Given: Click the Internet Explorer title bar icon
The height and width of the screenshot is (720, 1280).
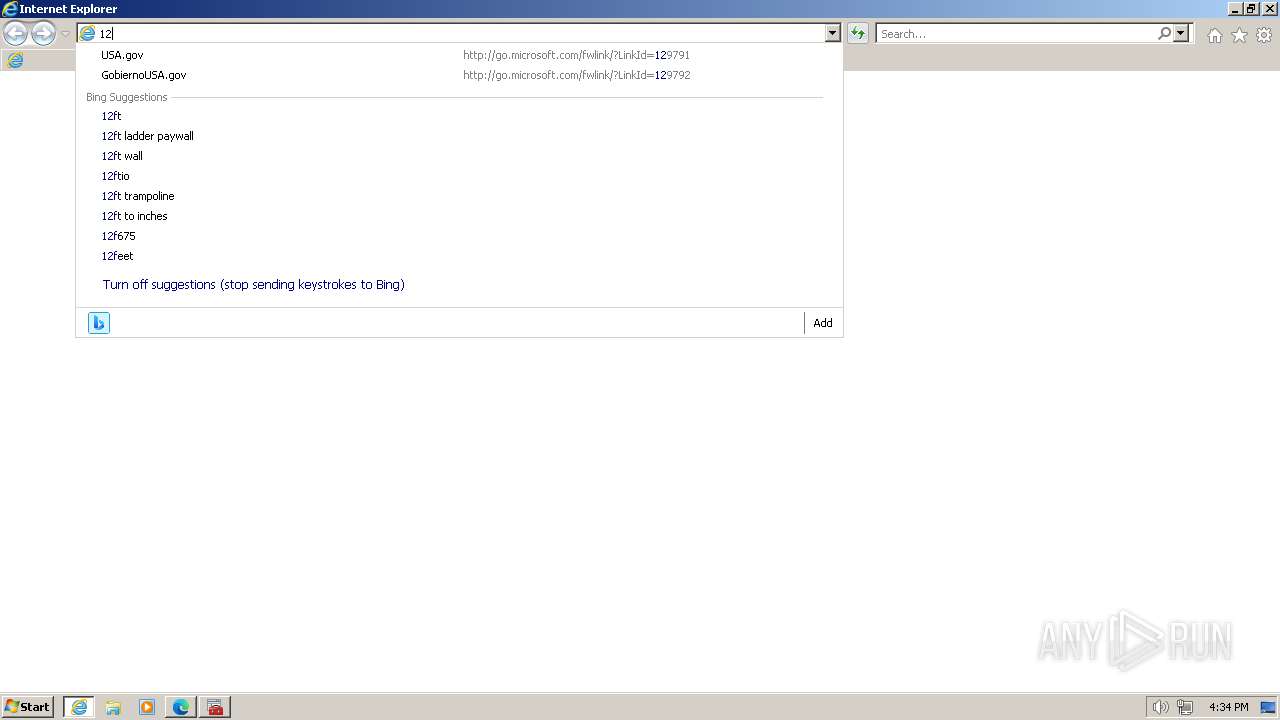Looking at the screenshot, I should pyautogui.click(x=9, y=9).
